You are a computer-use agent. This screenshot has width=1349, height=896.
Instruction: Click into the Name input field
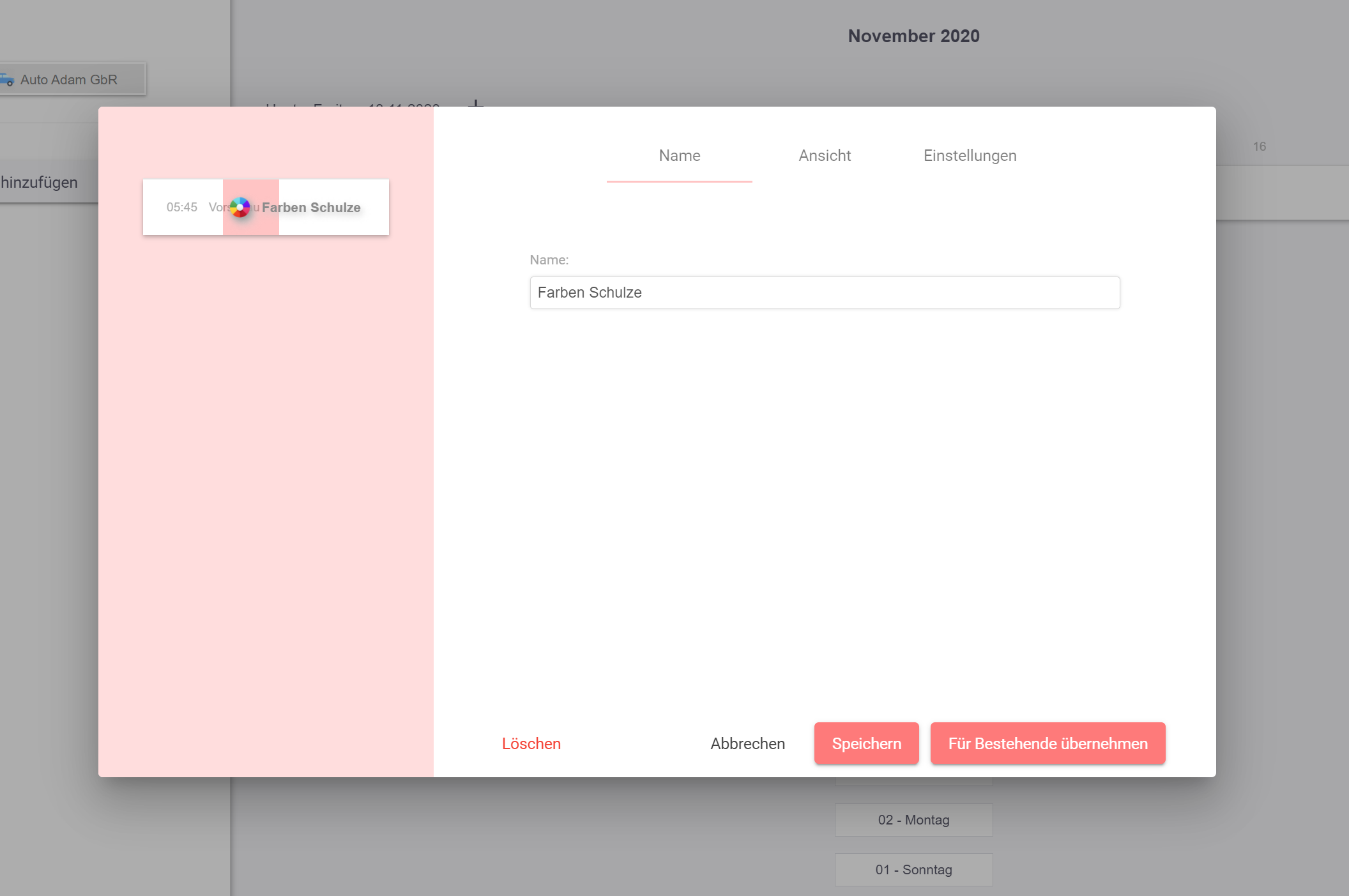824,292
